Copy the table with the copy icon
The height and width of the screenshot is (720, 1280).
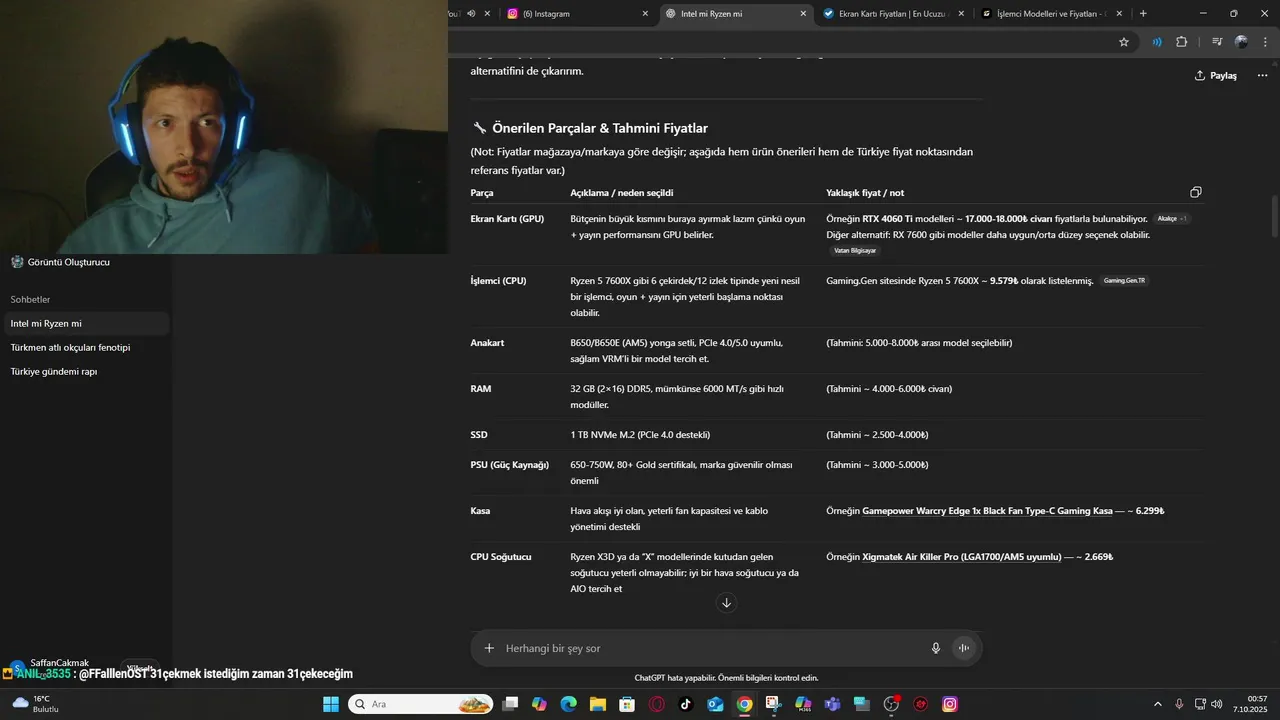[1195, 192]
